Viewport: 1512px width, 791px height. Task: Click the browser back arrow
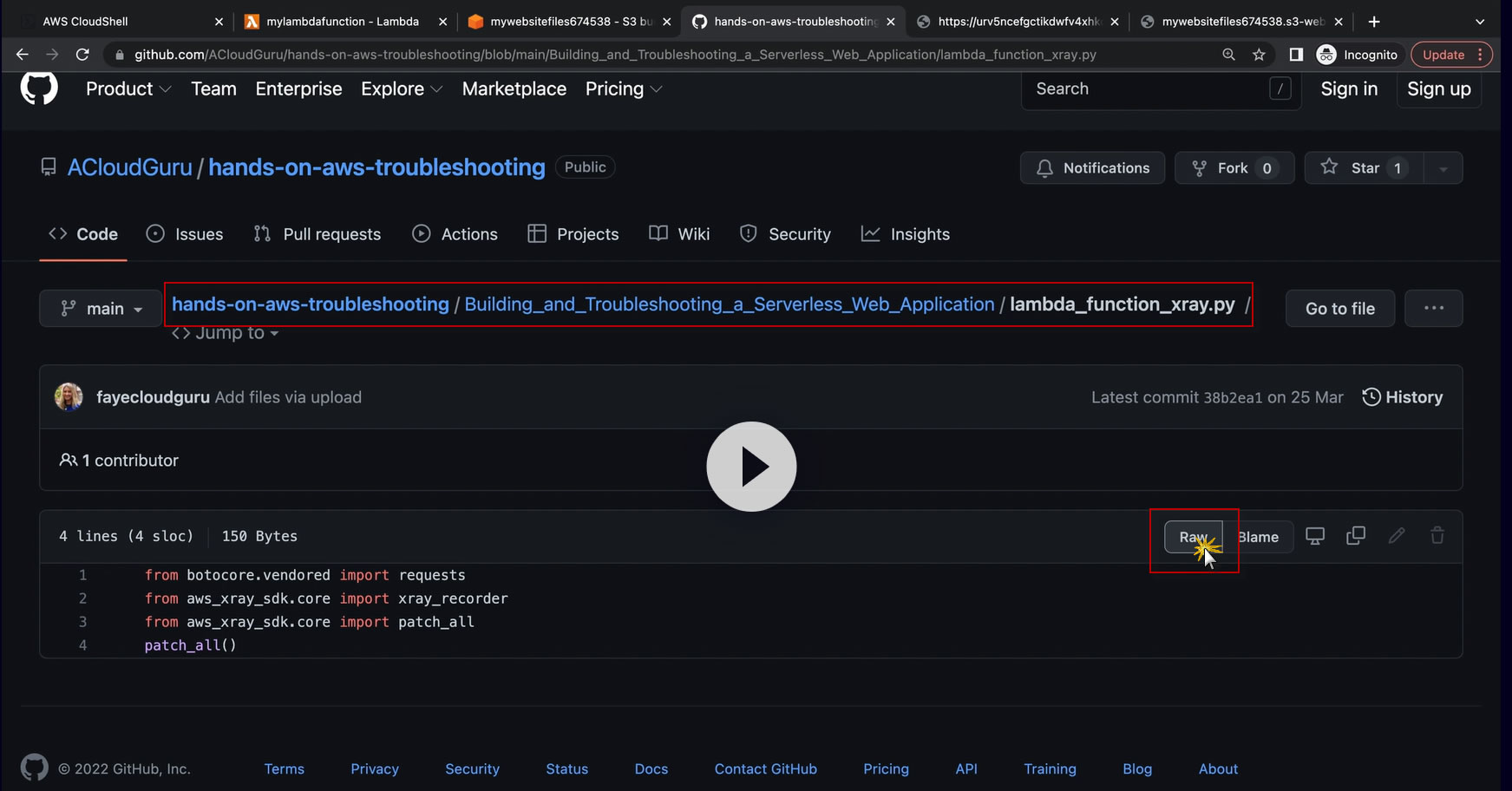coord(23,55)
